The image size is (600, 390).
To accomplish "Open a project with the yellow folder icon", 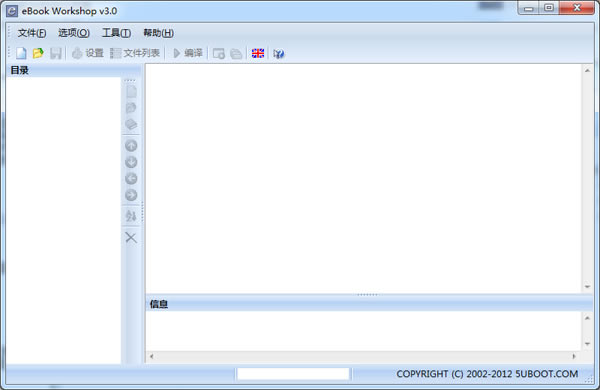I will [x=38, y=53].
